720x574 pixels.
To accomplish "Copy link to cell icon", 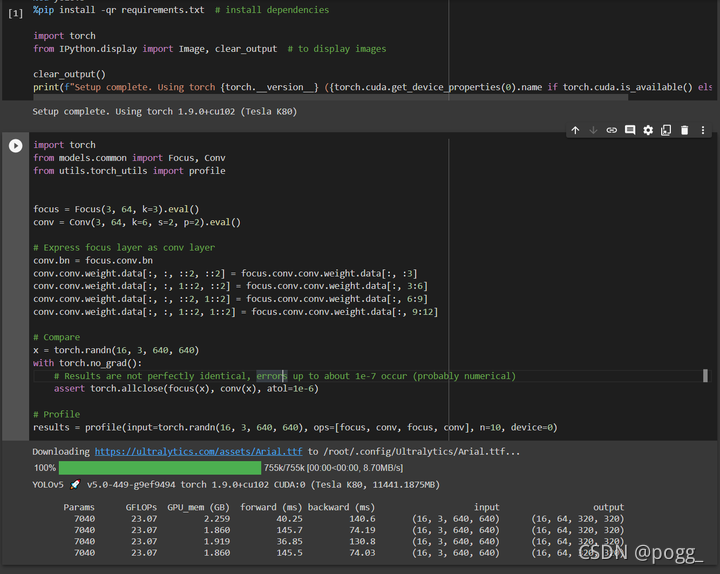I will (x=612, y=130).
